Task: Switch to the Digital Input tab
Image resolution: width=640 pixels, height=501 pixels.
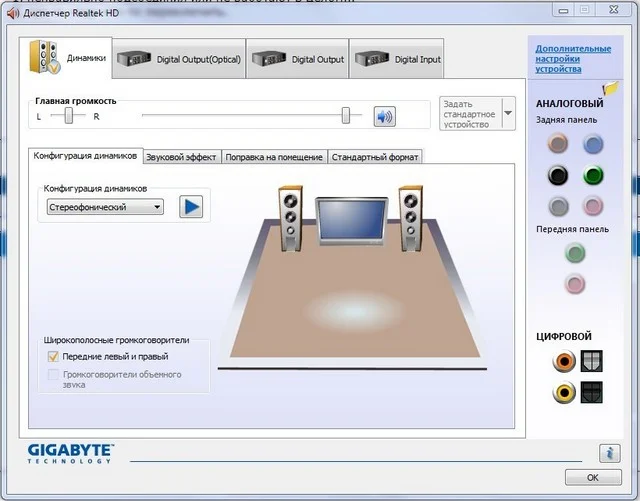Action: click(x=397, y=59)
